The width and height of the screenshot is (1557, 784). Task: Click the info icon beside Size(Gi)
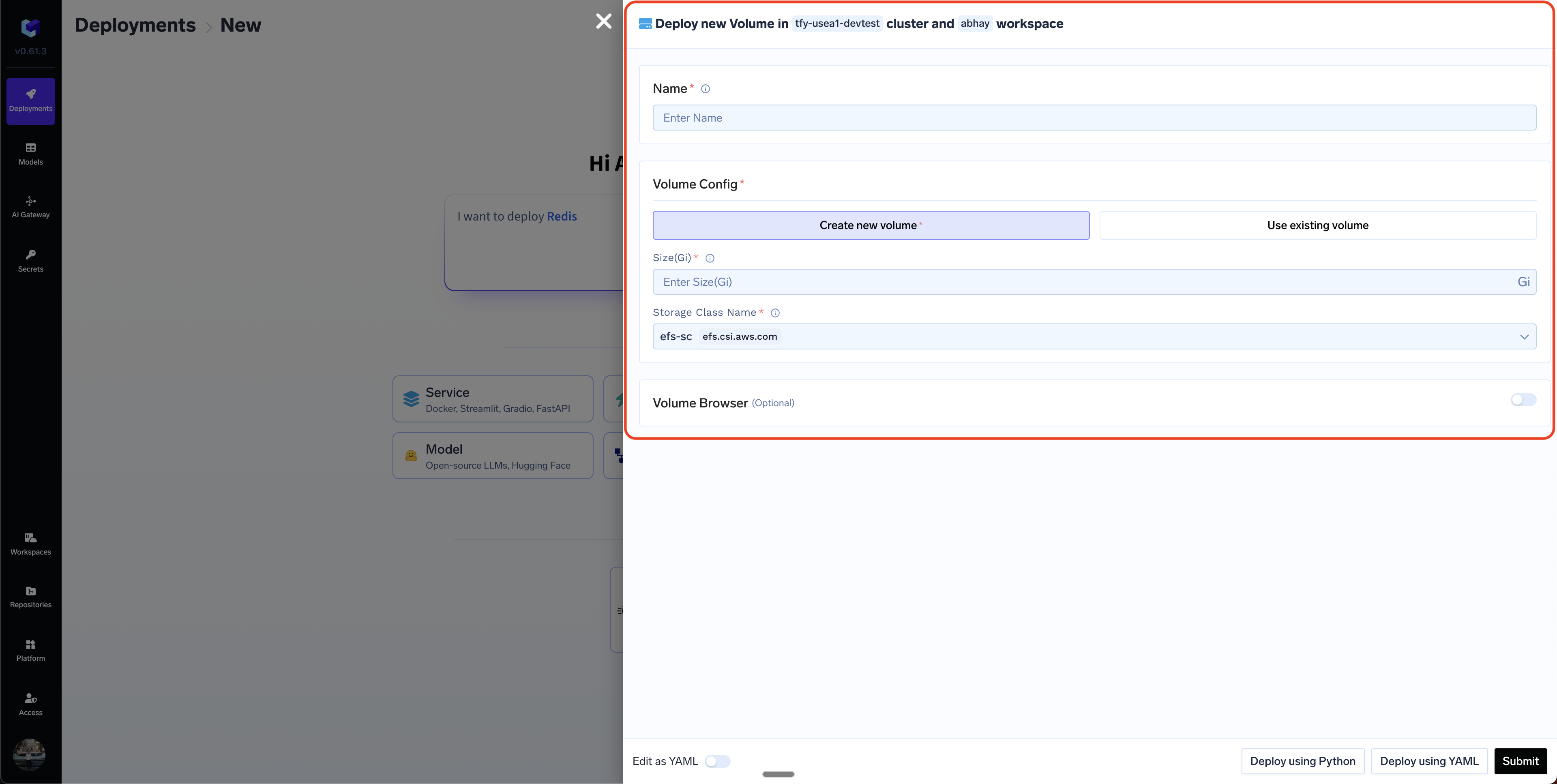(710, 258)
